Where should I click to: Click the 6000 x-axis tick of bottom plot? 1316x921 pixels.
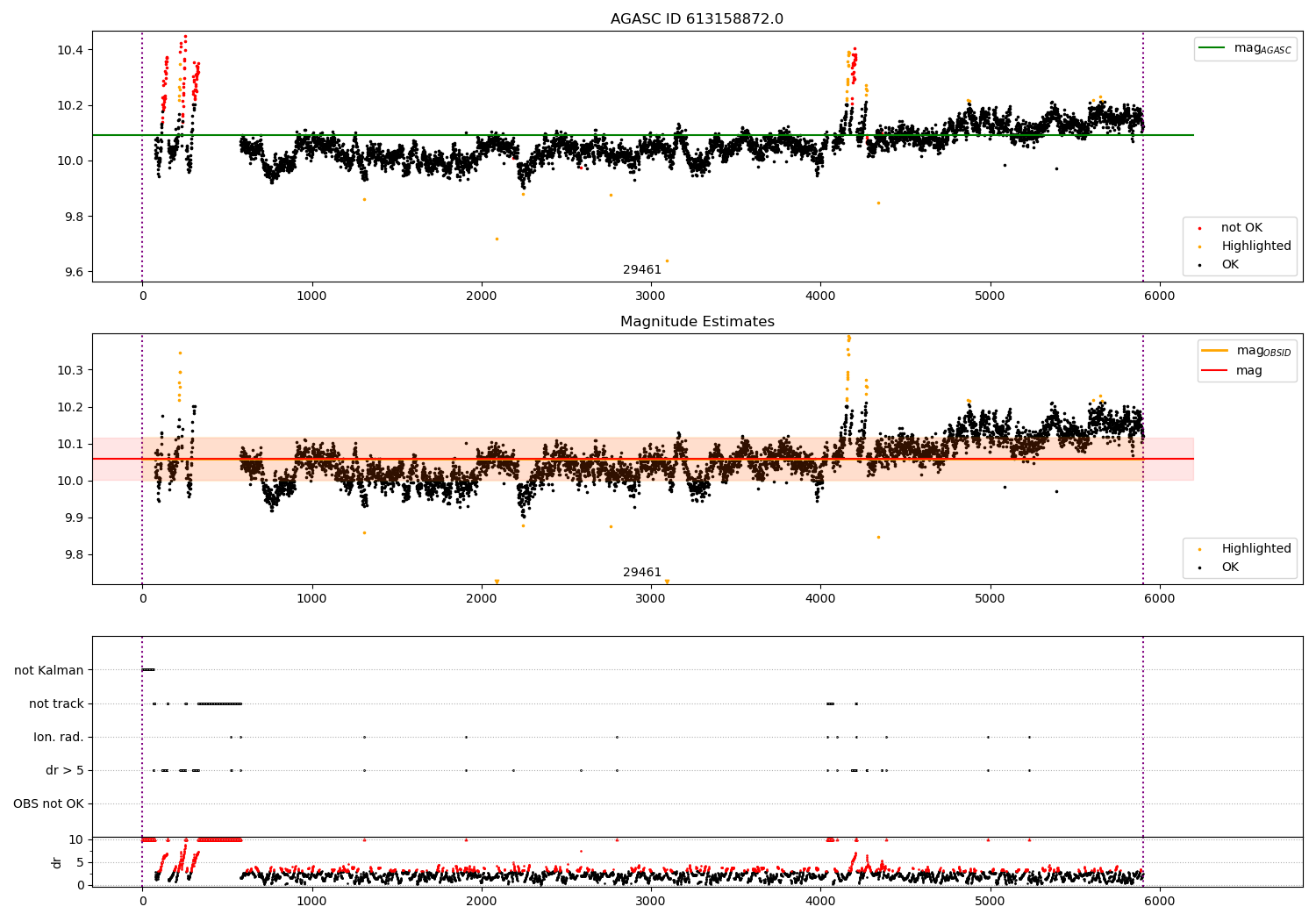[x=1160, y=900]
